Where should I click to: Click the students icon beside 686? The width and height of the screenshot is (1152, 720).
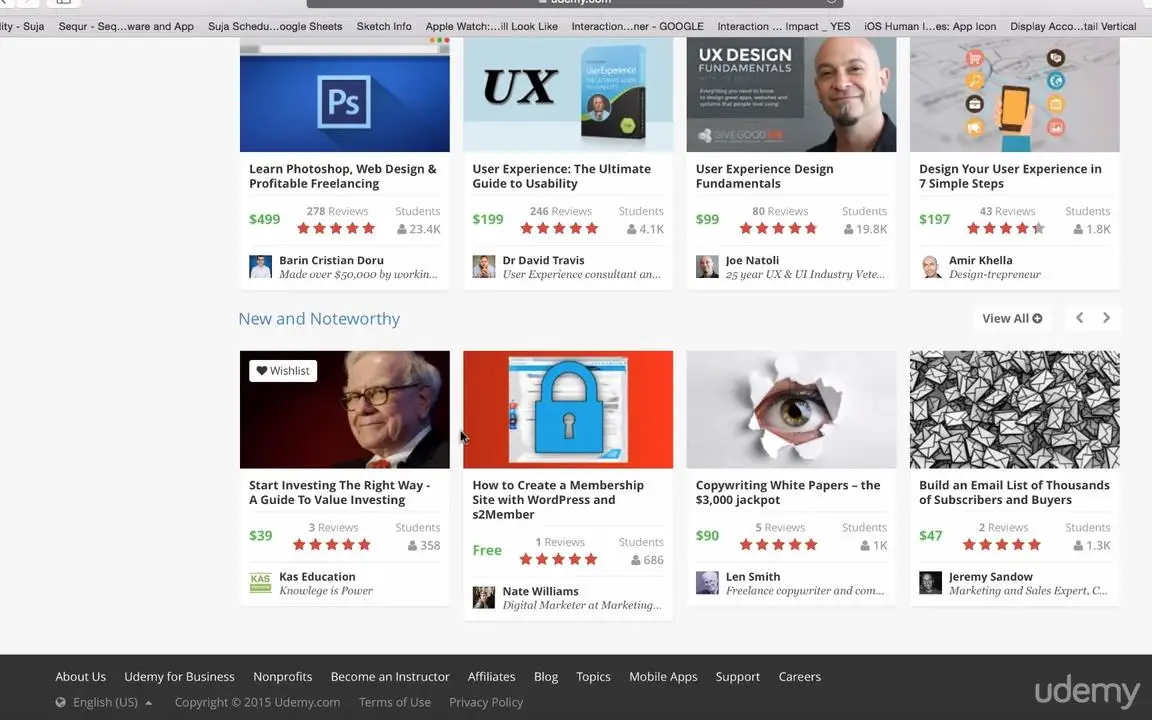pyautogui.click(x=636, y=561)
